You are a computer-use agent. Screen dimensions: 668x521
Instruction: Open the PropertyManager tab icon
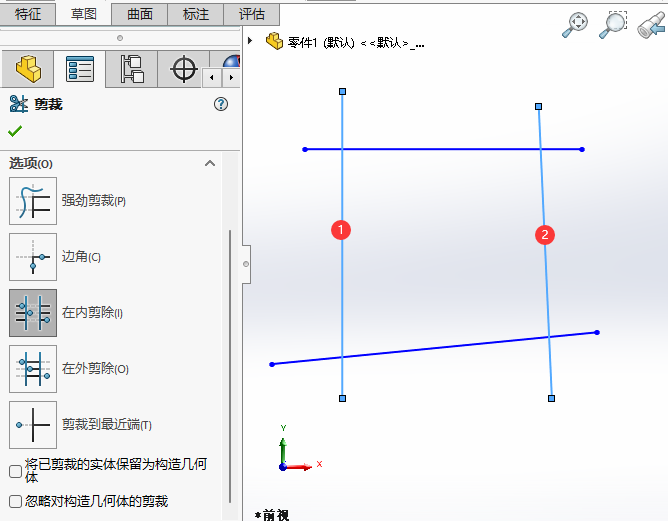pos(80,69)
